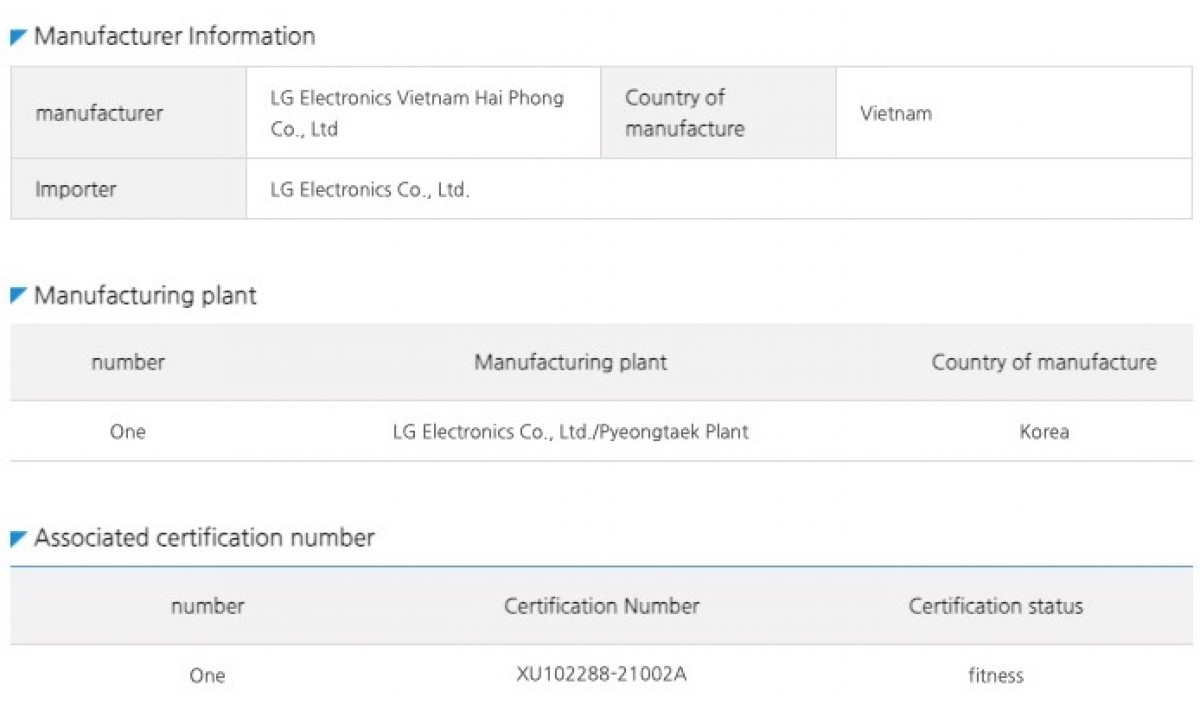Click the number column header in certification table

(207, 606)
